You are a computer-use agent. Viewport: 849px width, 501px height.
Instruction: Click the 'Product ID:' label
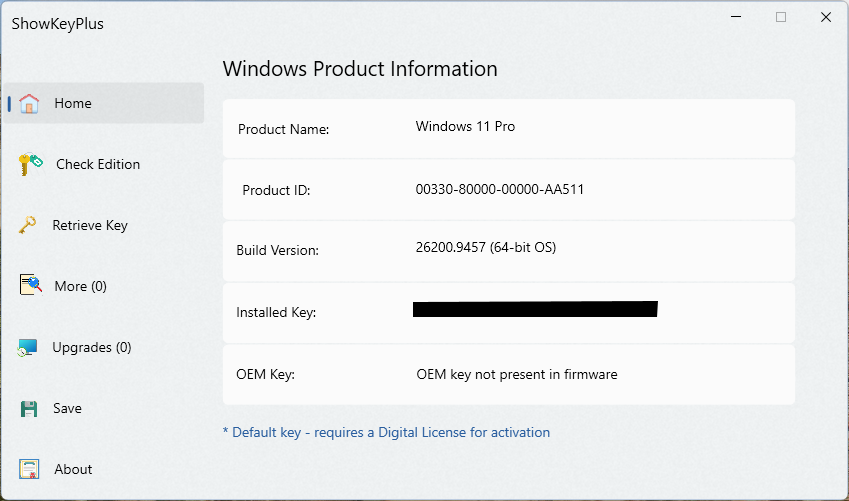[x=276, y=190]
